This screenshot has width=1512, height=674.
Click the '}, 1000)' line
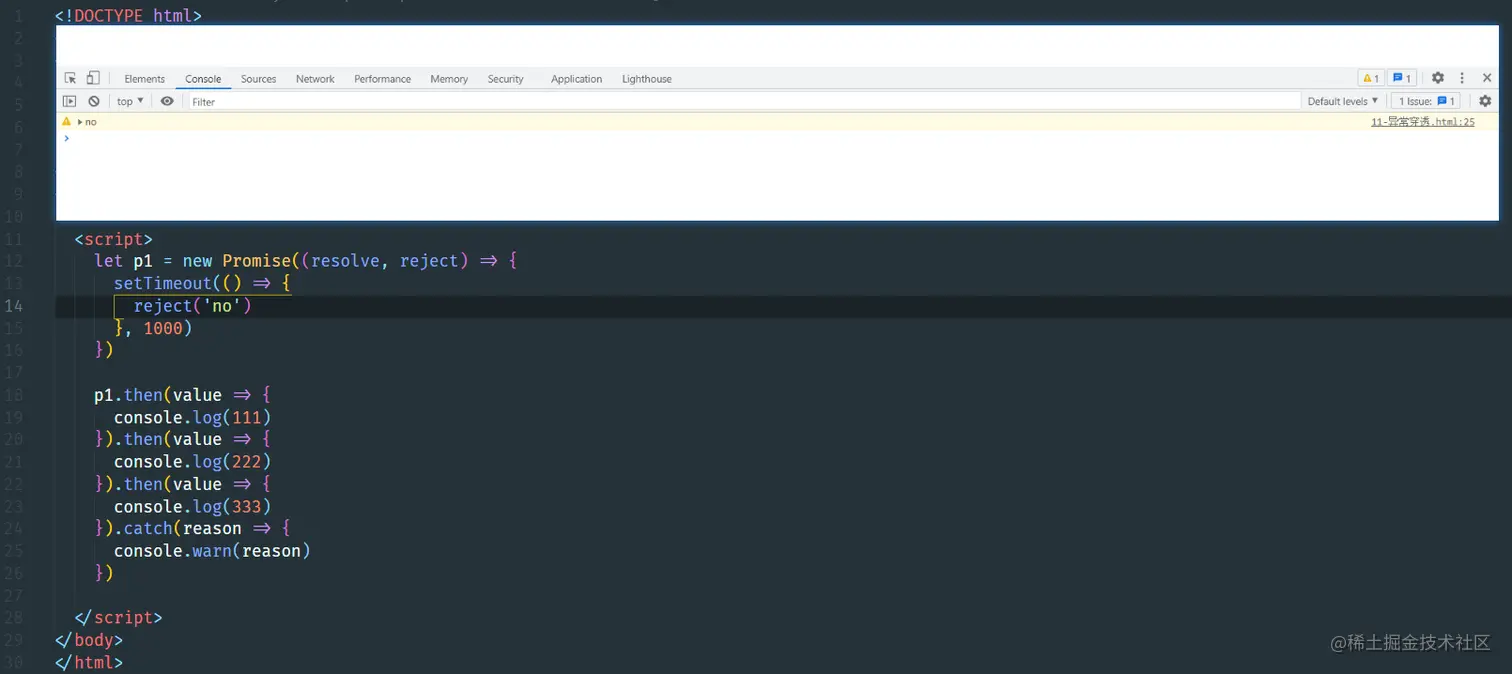coord(153,328)
